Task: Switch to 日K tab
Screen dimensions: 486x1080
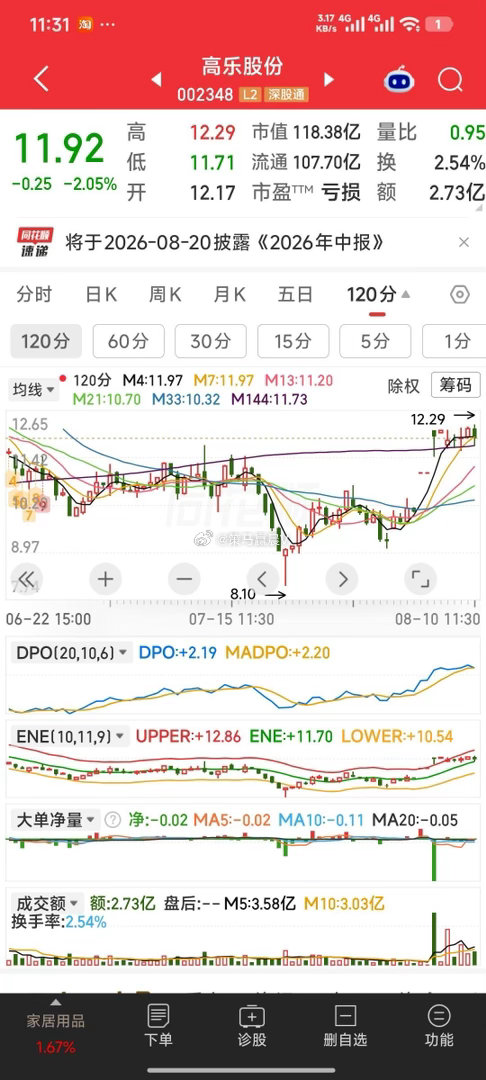Action: [101, 295]
